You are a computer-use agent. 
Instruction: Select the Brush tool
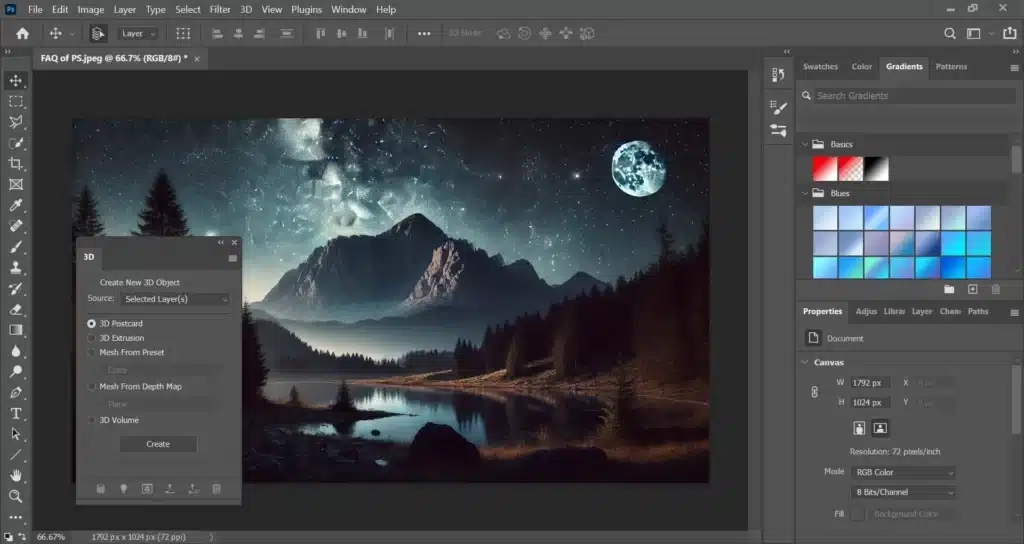16,247
